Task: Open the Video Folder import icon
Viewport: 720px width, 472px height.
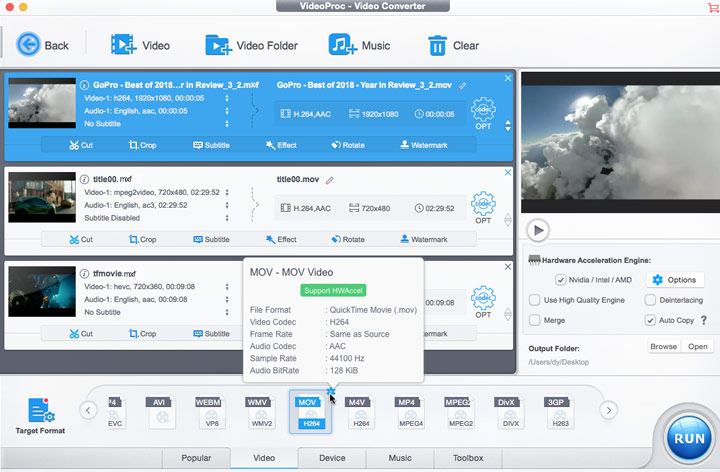Action: point(217,45)
